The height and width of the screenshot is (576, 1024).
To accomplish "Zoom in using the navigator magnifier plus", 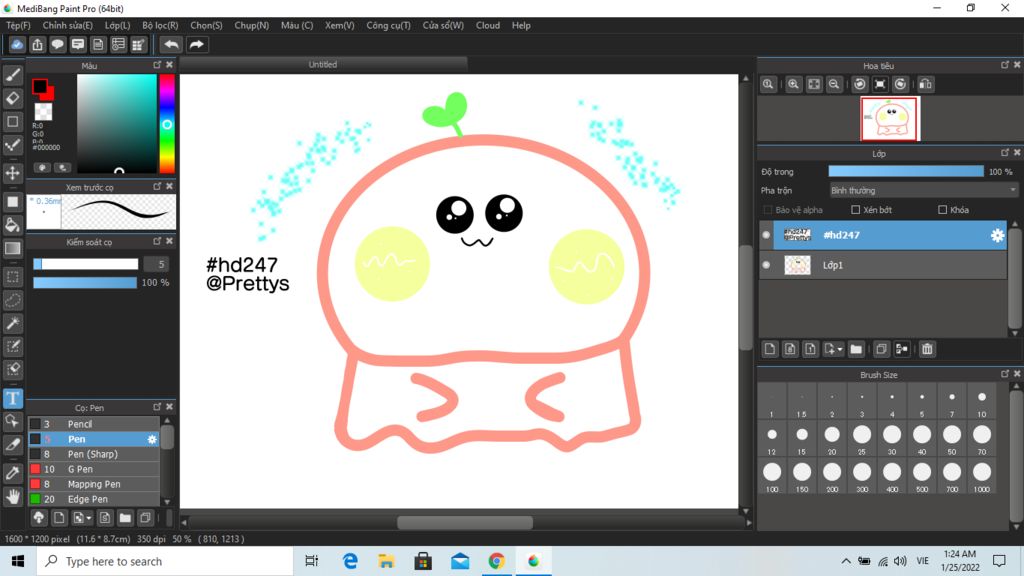I will [x=793, y=84].
